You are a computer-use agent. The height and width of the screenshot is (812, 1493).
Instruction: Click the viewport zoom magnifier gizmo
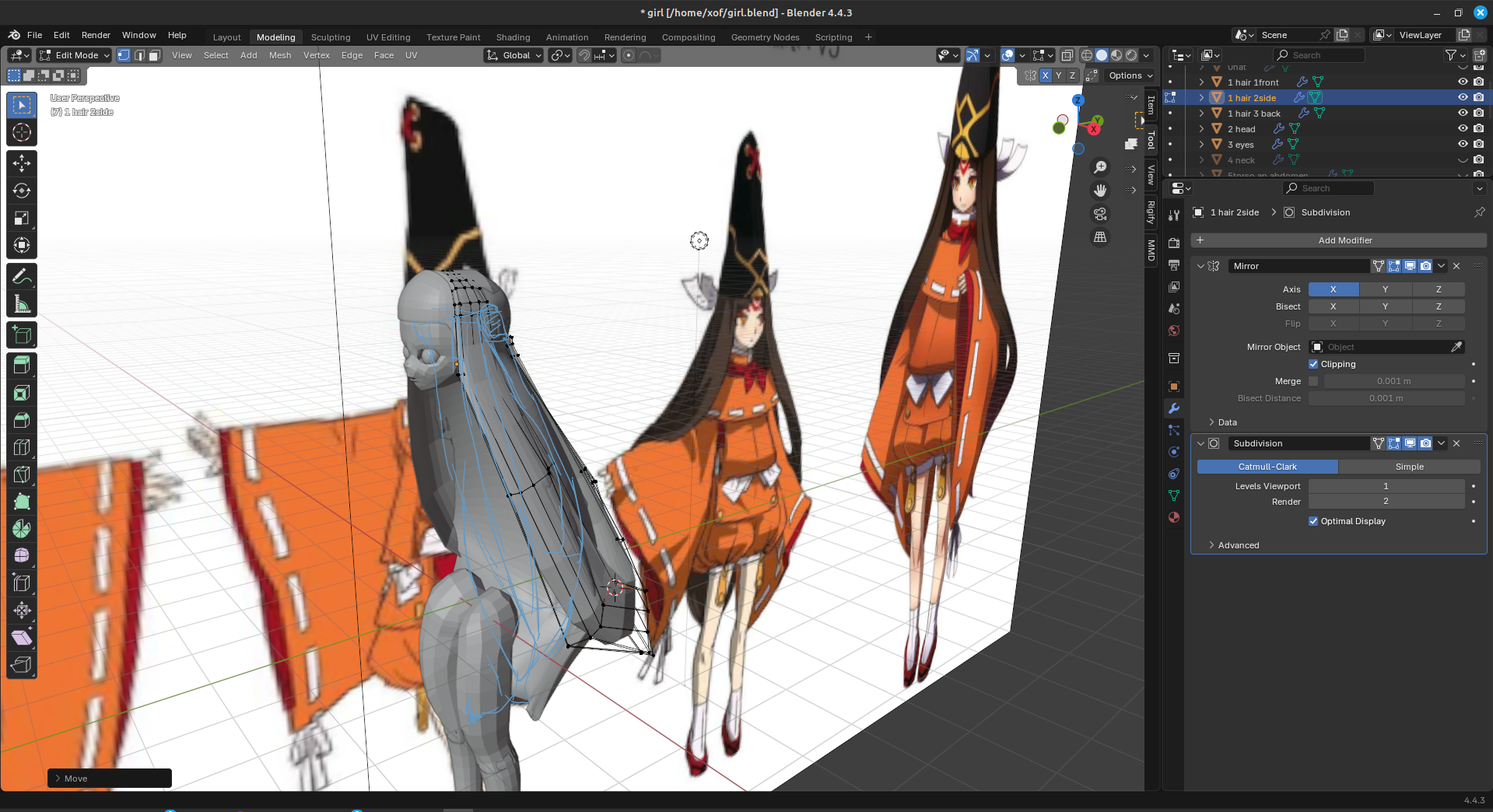point(1100,167)
